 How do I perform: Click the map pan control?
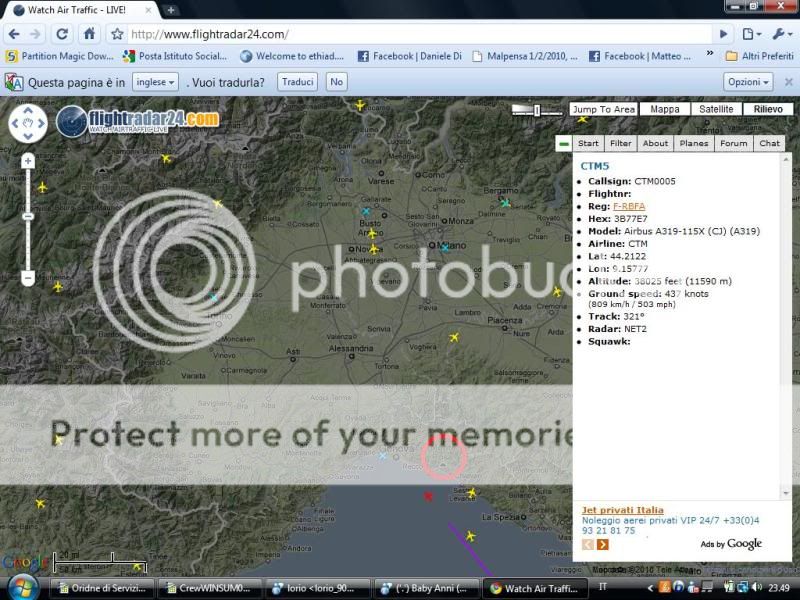pyautogui.click(x=28, y=123)
